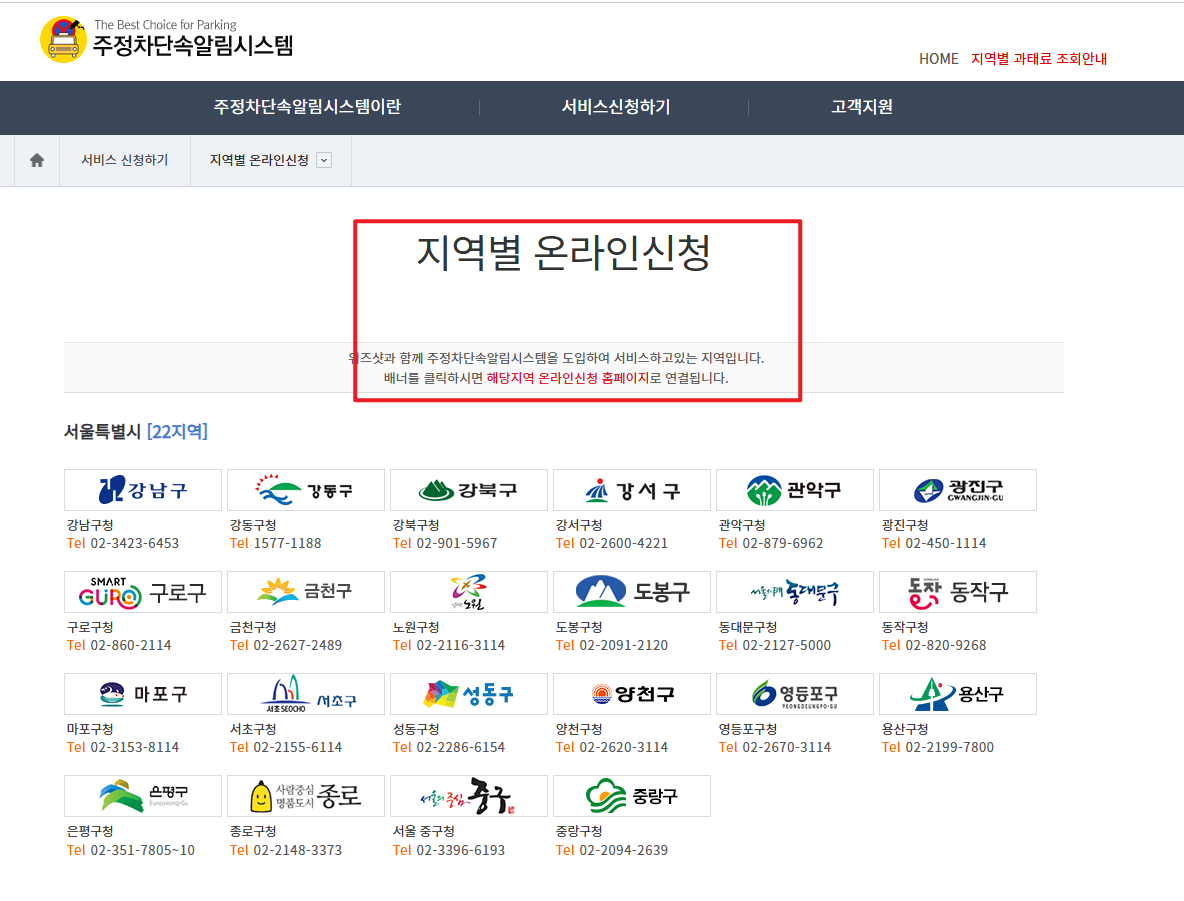1184x901 pixels.
Task: Open the 금천구 district banner
Action: [x=306, y=592]
